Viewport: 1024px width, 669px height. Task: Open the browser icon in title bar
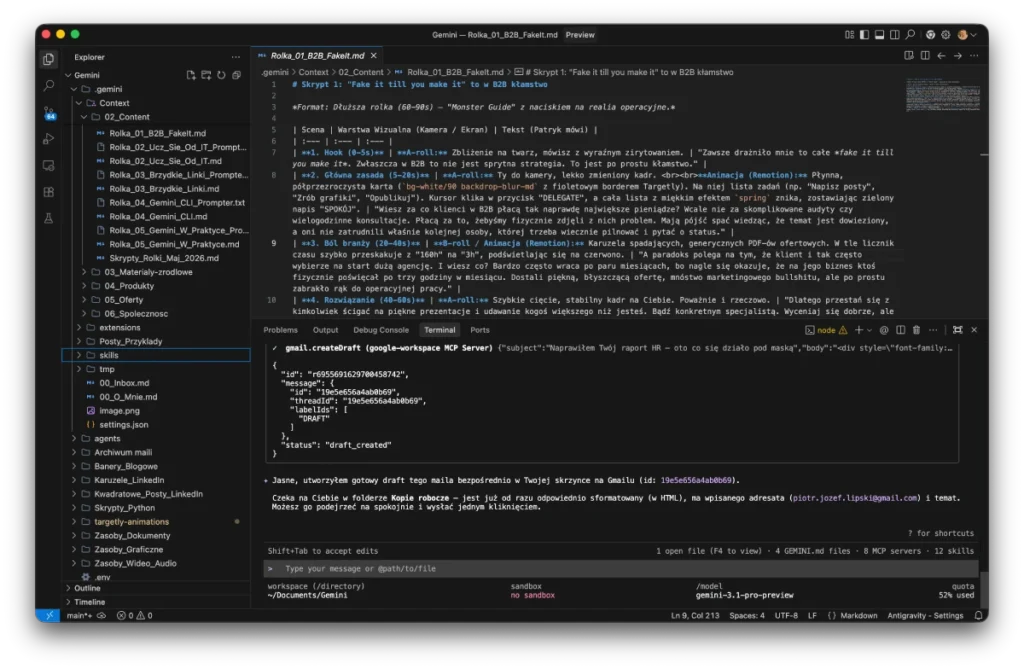click(x=930, y=35)
